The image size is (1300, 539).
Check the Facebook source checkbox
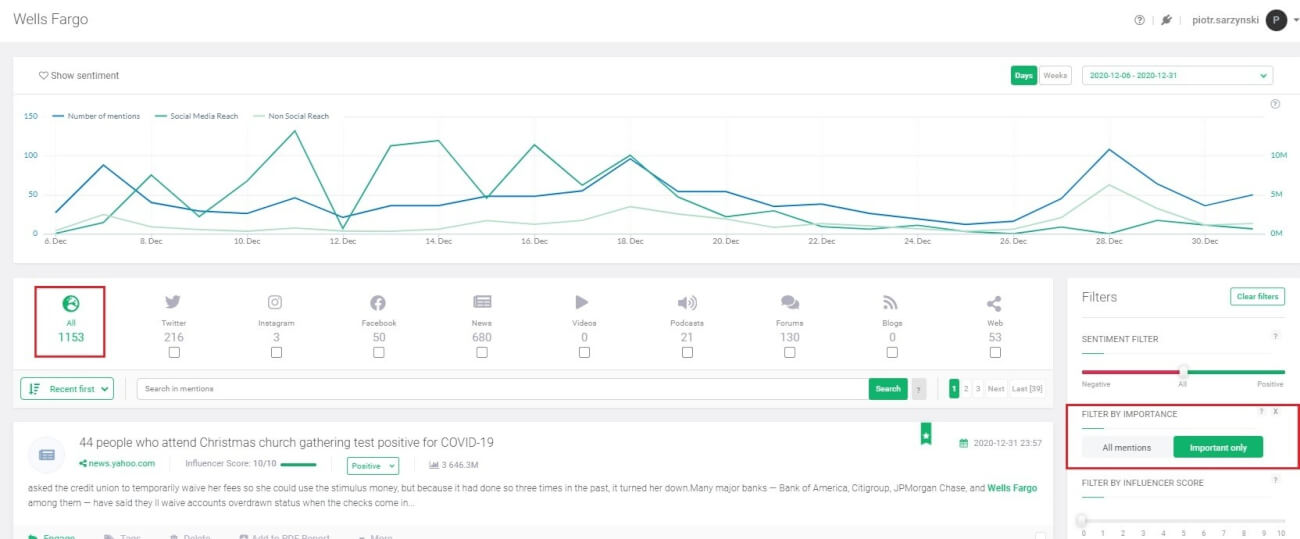coord(379,352)
